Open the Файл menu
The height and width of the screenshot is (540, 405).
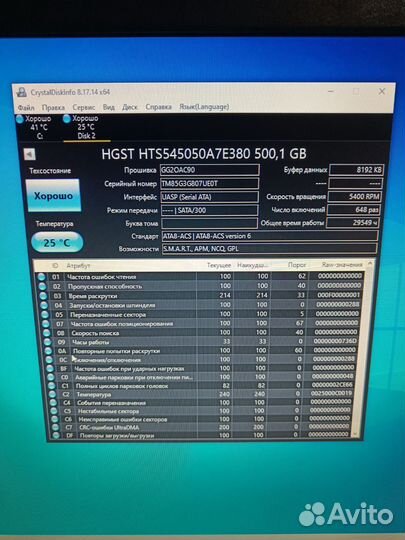(26, 108)
